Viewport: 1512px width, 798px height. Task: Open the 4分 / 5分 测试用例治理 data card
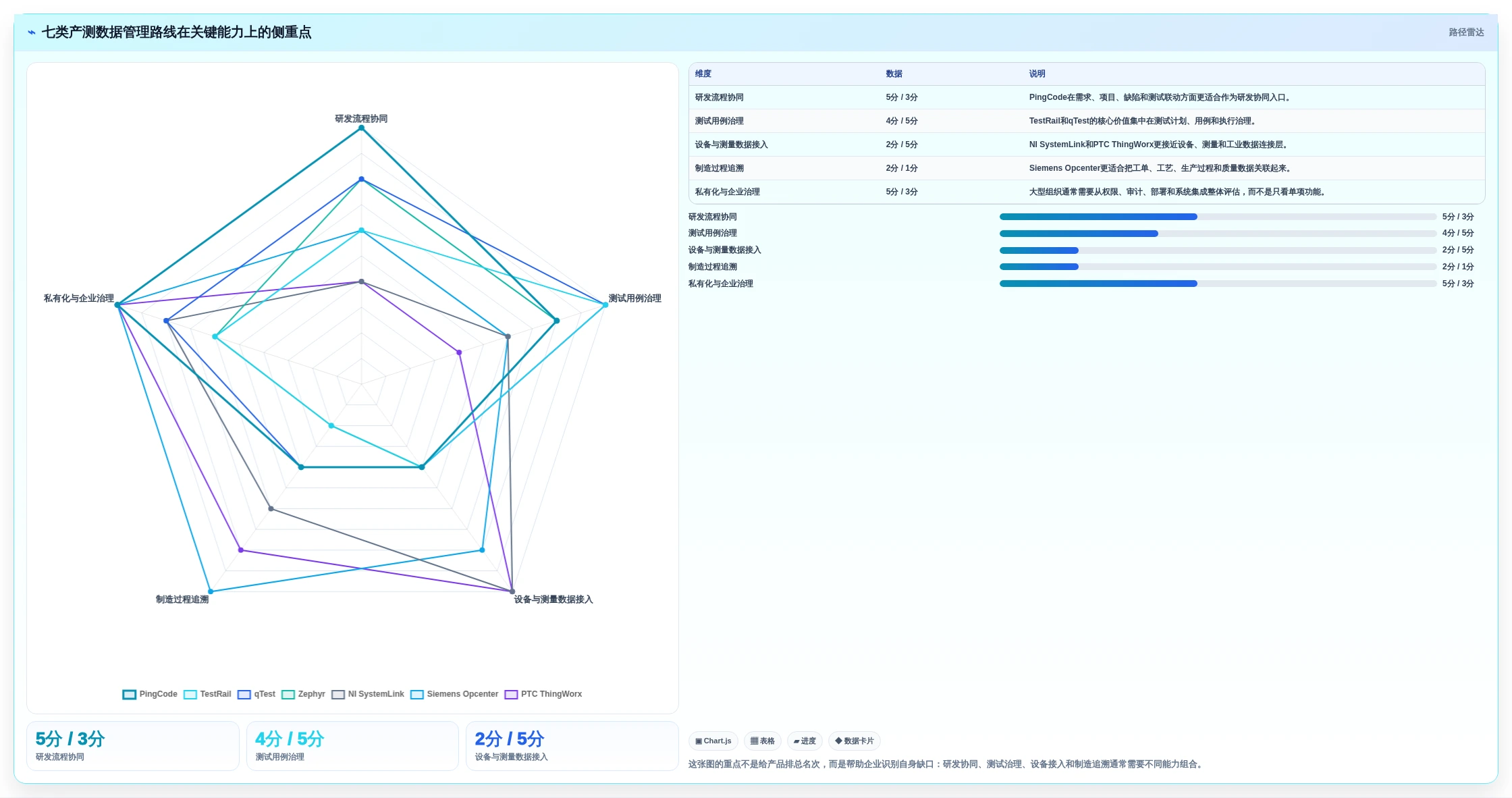352,746
